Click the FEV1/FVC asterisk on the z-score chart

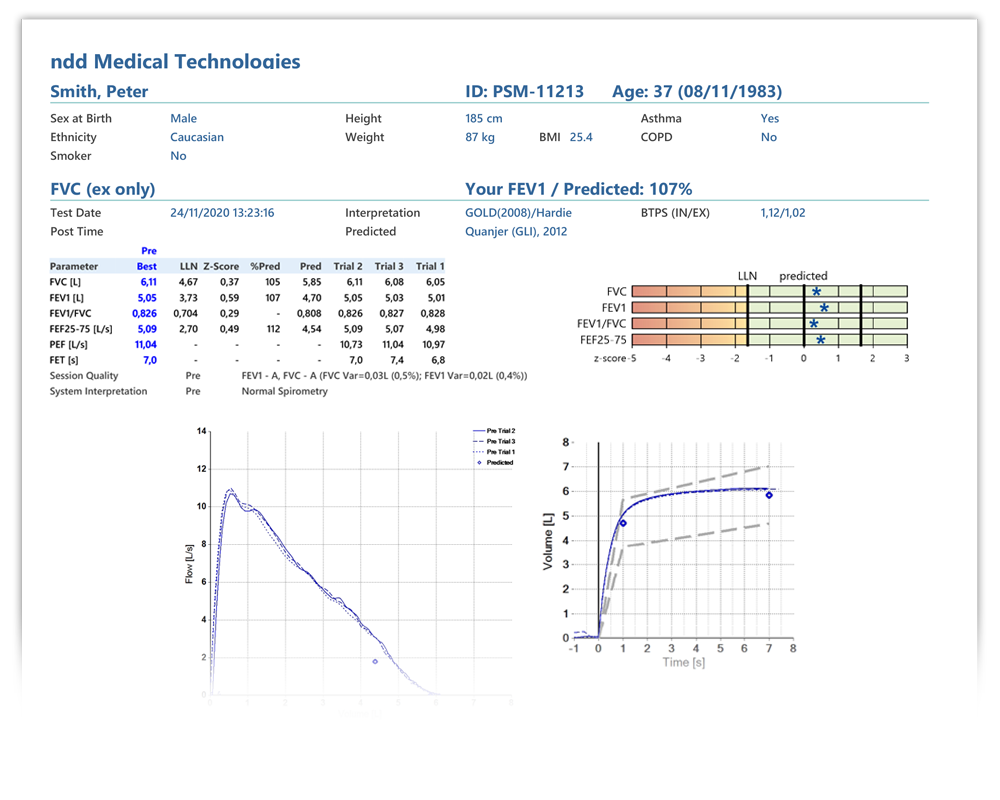[813, 324]
